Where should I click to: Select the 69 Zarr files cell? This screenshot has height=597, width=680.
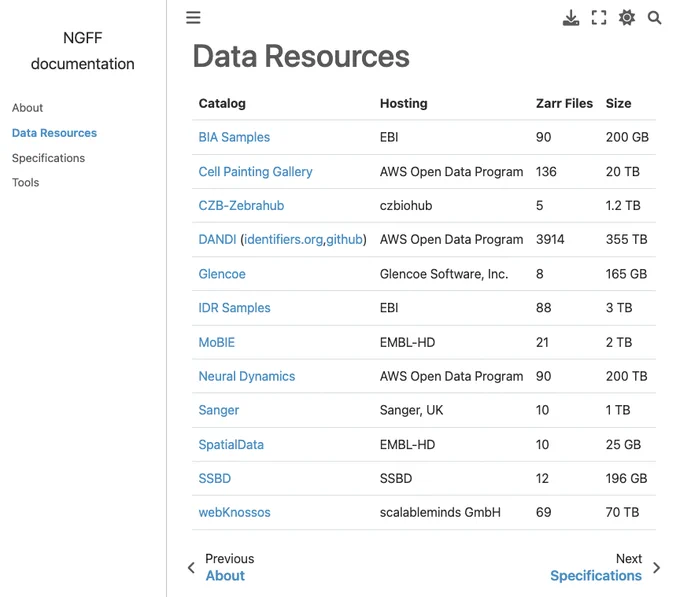point(543,512)
